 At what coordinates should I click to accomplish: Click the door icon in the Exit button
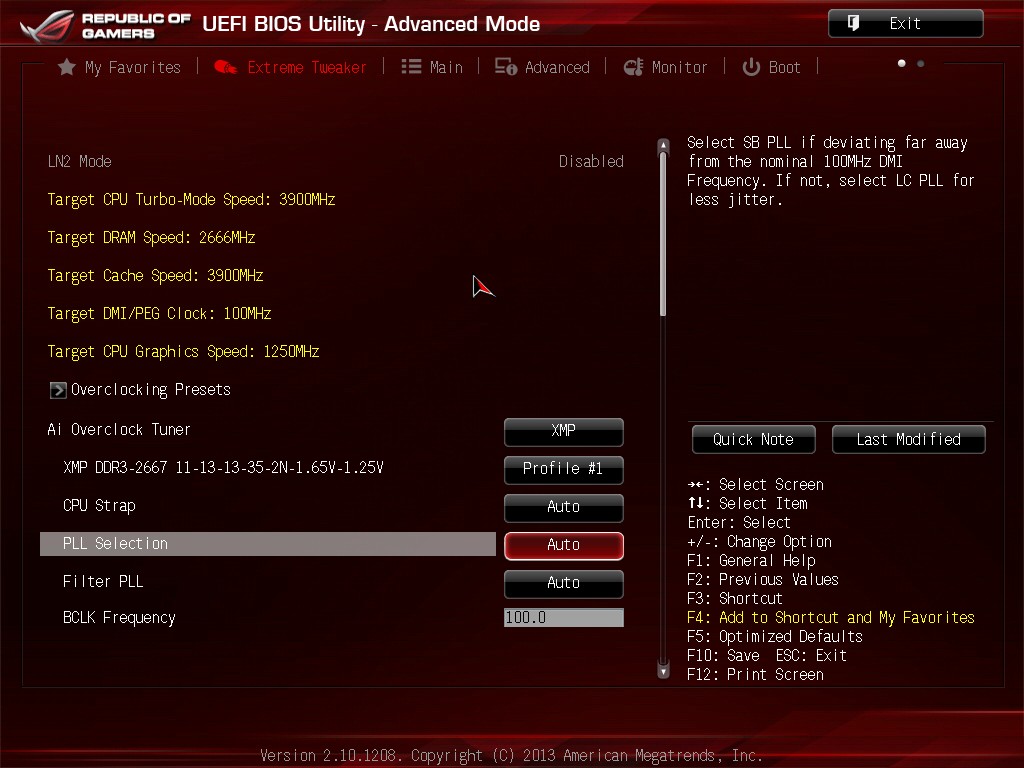click(x=853, y=24)
